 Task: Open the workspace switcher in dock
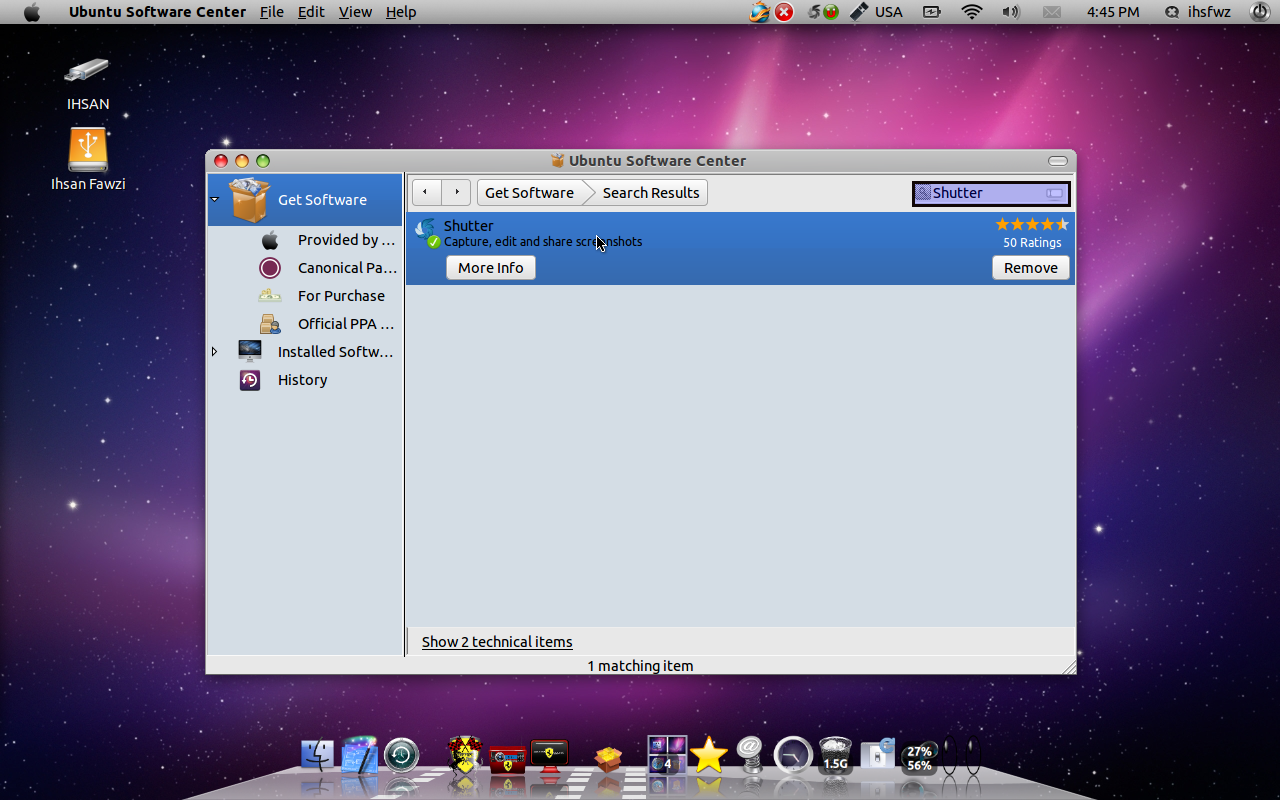coord(667,755)
